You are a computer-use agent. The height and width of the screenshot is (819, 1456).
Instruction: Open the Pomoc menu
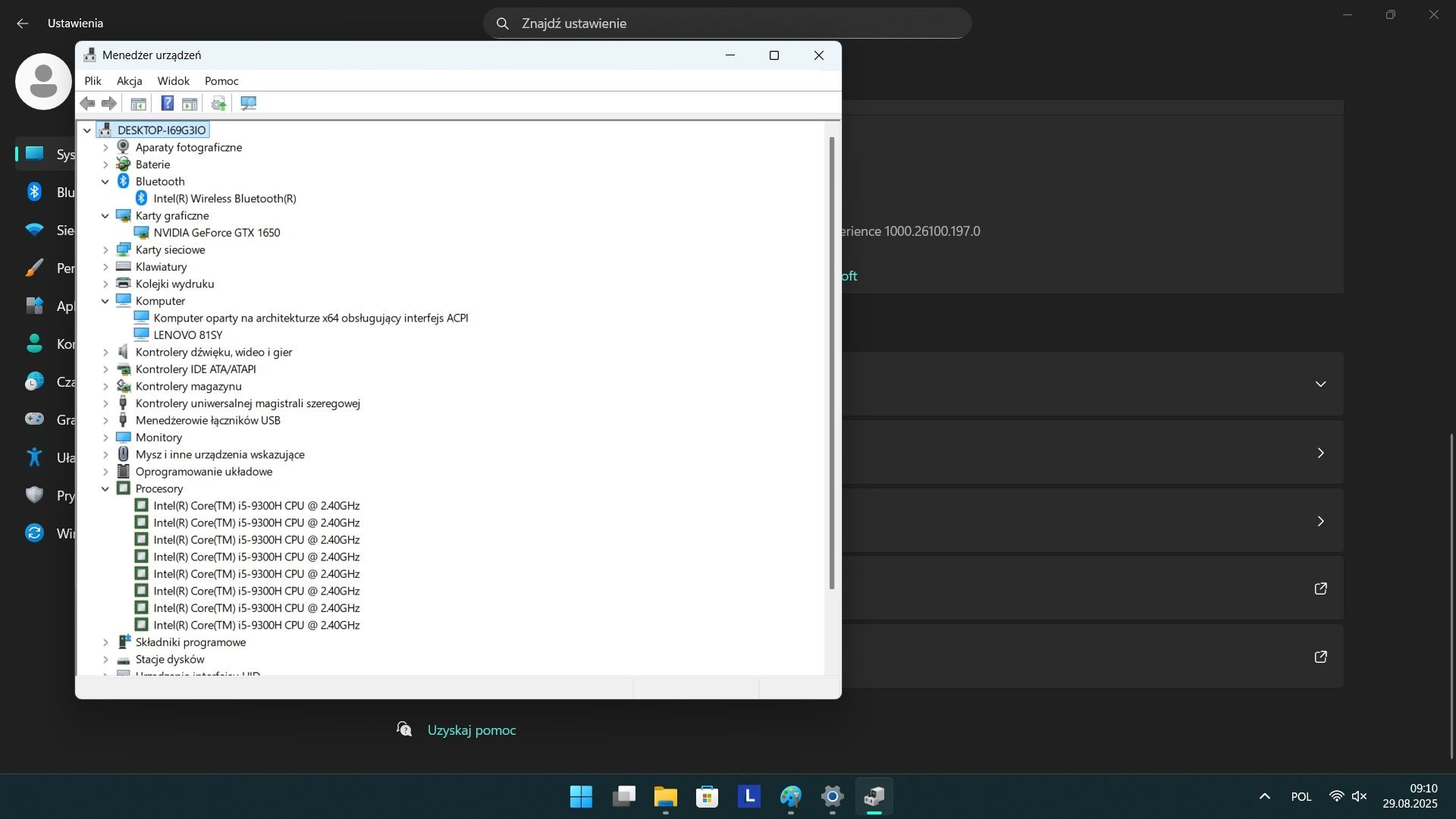pos(221,81)
